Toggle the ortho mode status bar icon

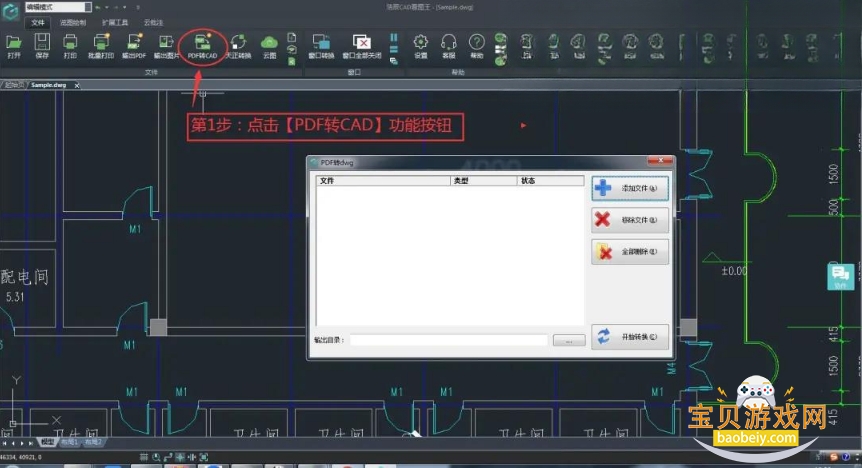pyautogui.click(x=168, y=457)
